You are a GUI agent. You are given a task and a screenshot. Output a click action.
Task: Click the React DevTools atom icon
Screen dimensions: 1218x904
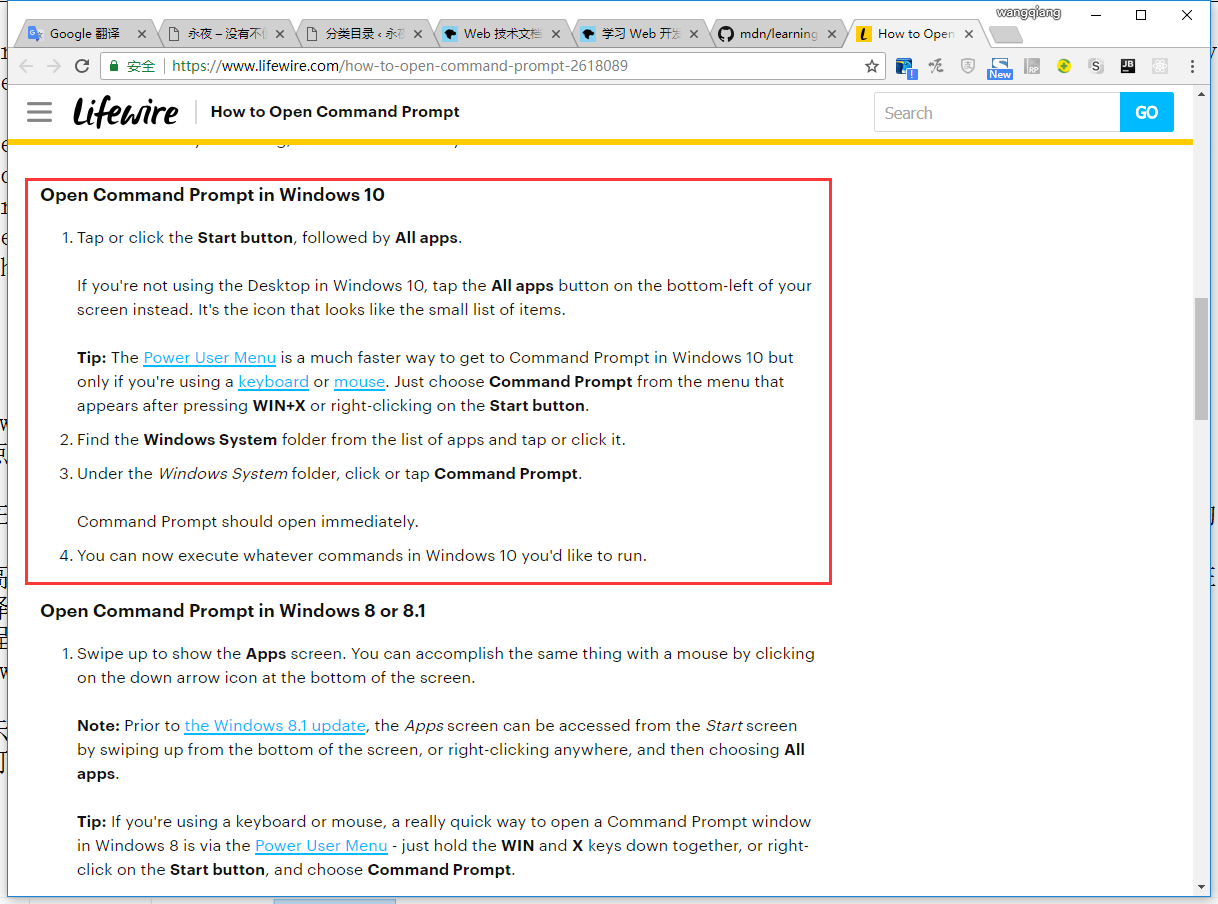point(1160,66)
